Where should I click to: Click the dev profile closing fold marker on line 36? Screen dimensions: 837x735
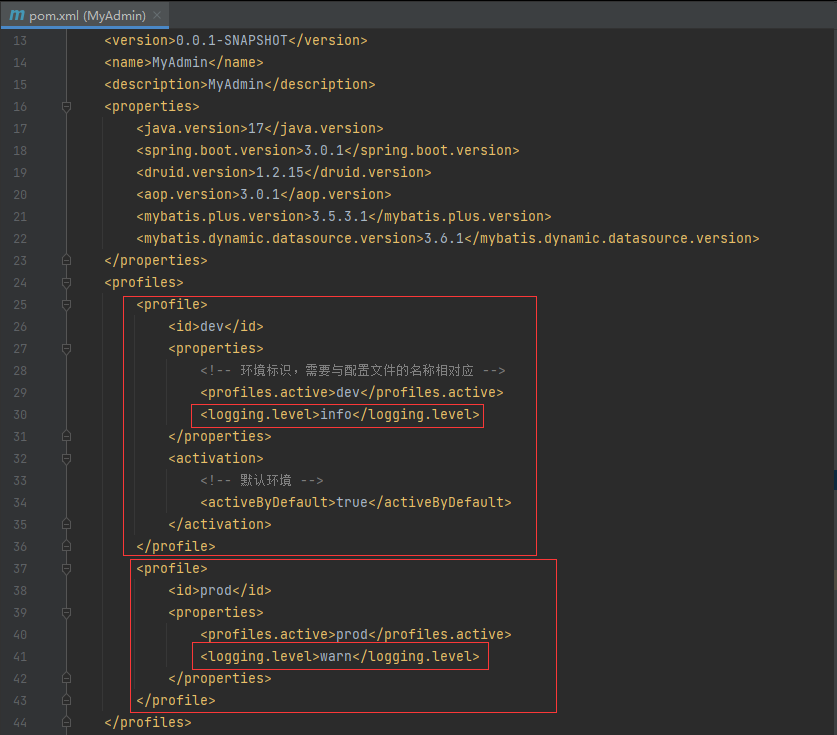pos(66,547)
